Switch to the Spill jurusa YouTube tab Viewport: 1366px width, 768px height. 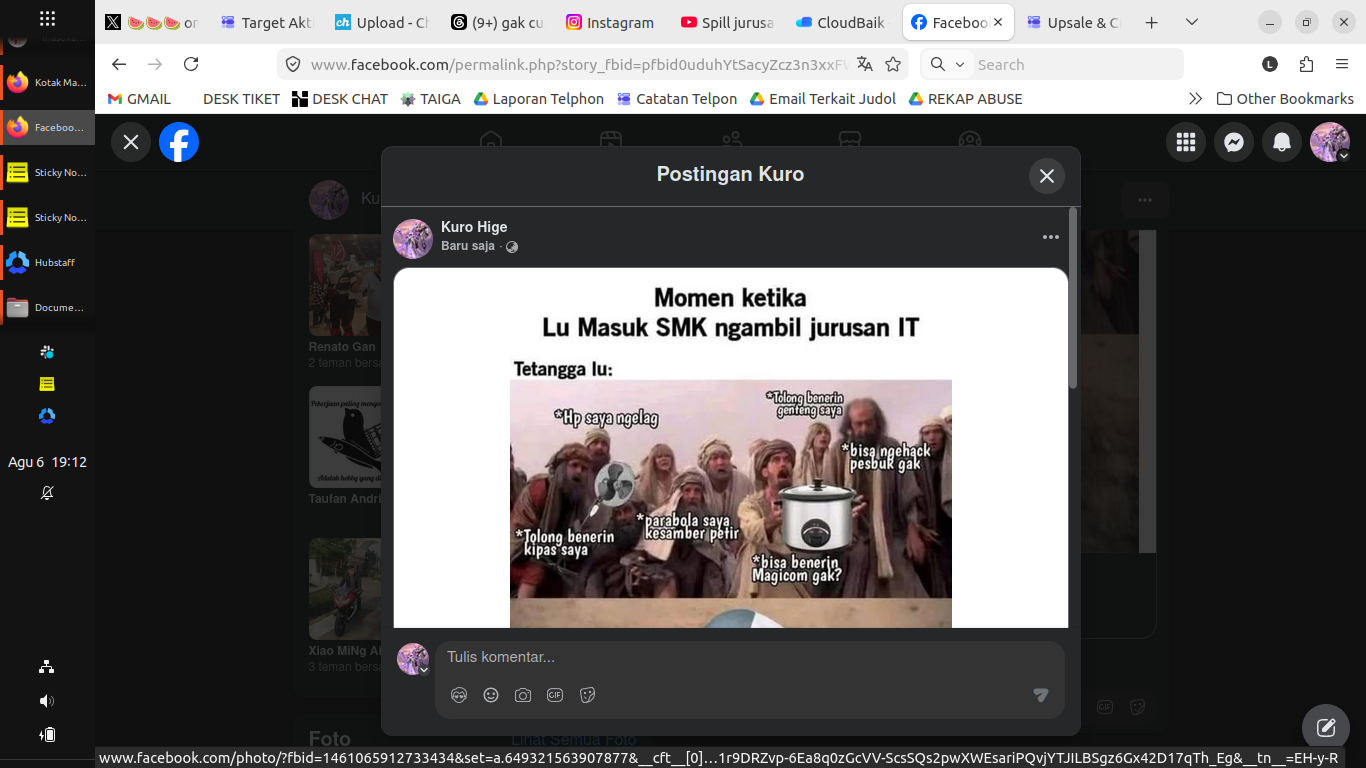pyautogui.click(x=725, y=22)
